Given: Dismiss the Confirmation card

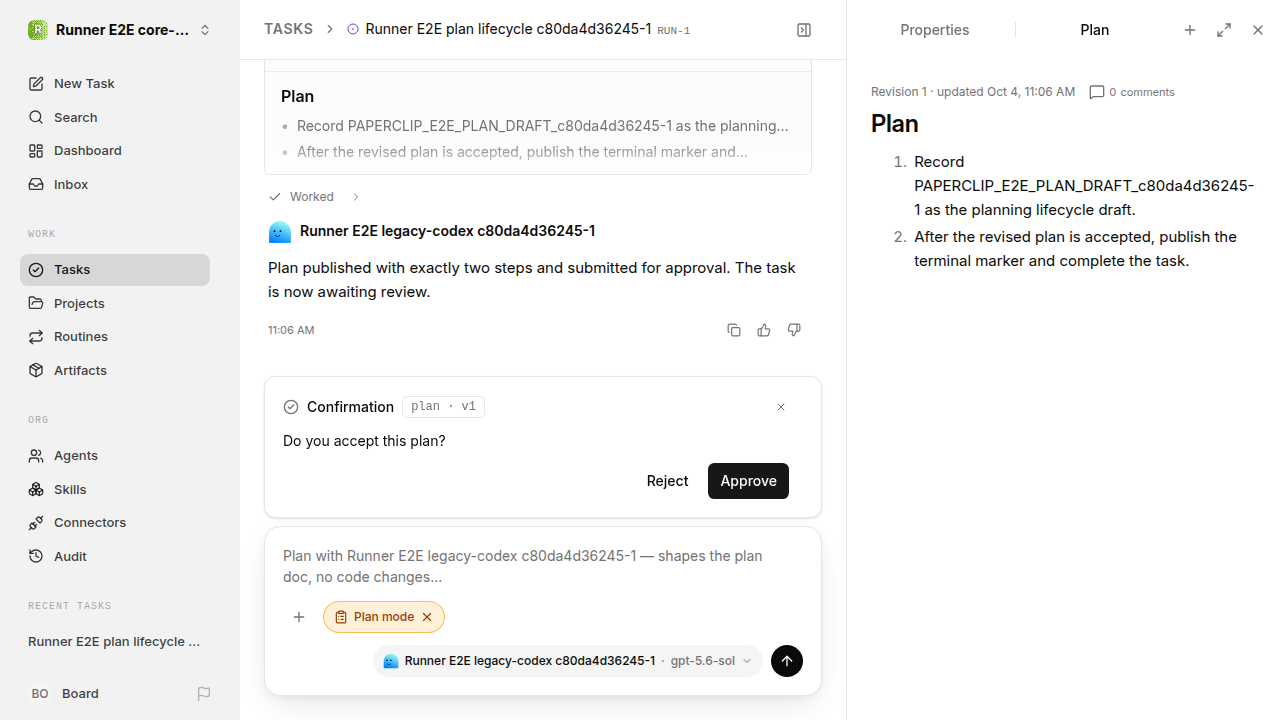Looking at the screenshot, I should [781, 407].
